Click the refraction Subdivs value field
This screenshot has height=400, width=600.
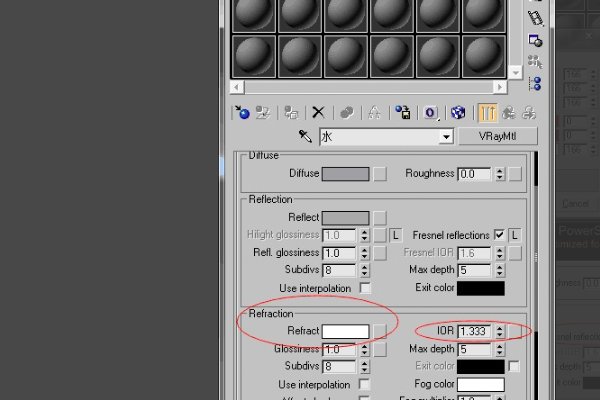pos(339,366)
